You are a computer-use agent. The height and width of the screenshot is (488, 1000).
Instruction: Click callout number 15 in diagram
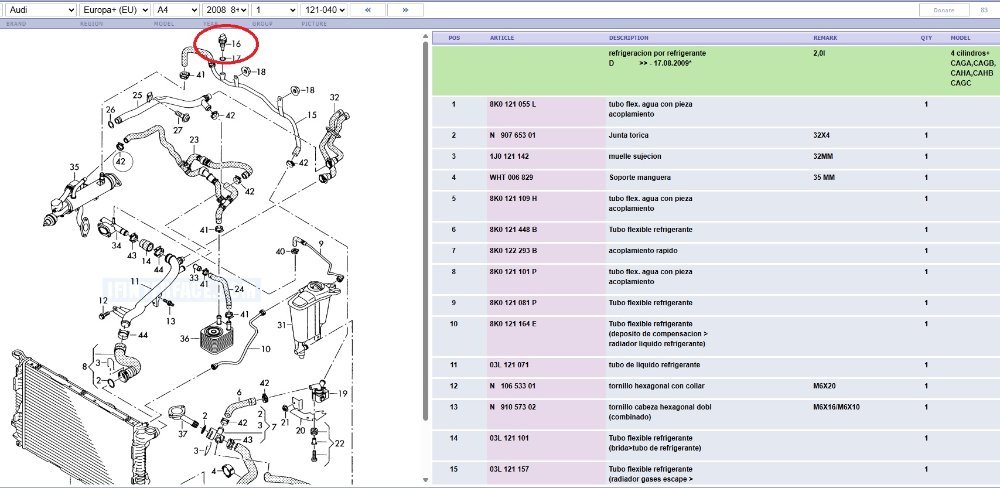311,115
